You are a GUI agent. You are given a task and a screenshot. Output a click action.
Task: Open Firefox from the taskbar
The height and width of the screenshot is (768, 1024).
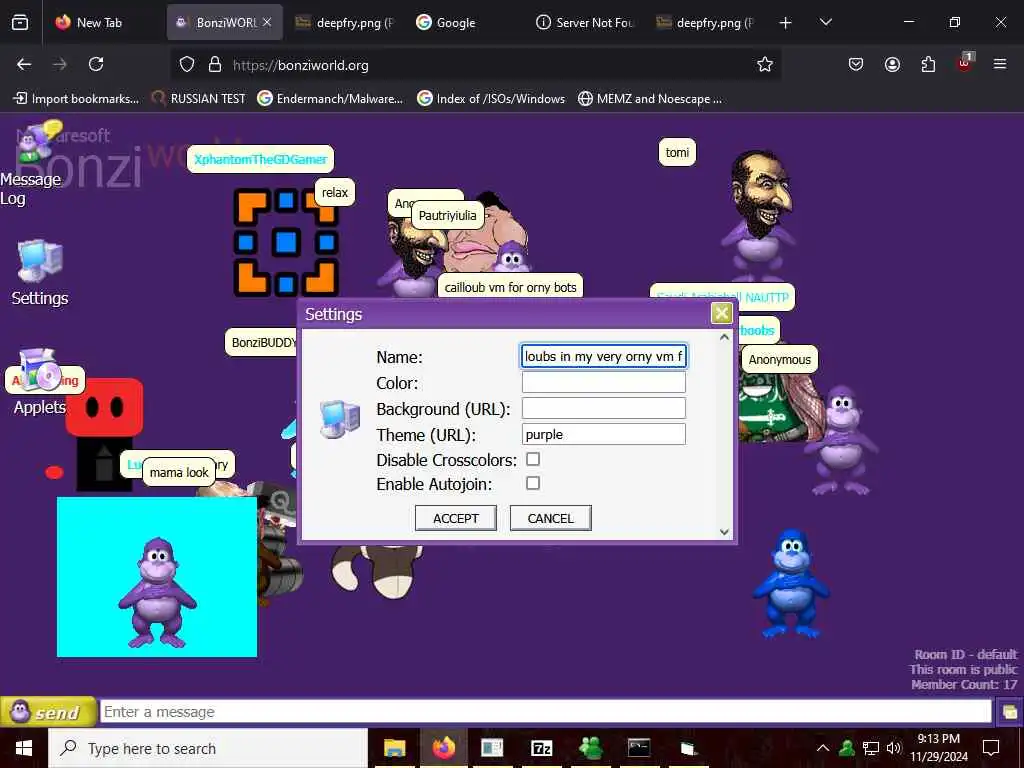[x=444, y=748]
